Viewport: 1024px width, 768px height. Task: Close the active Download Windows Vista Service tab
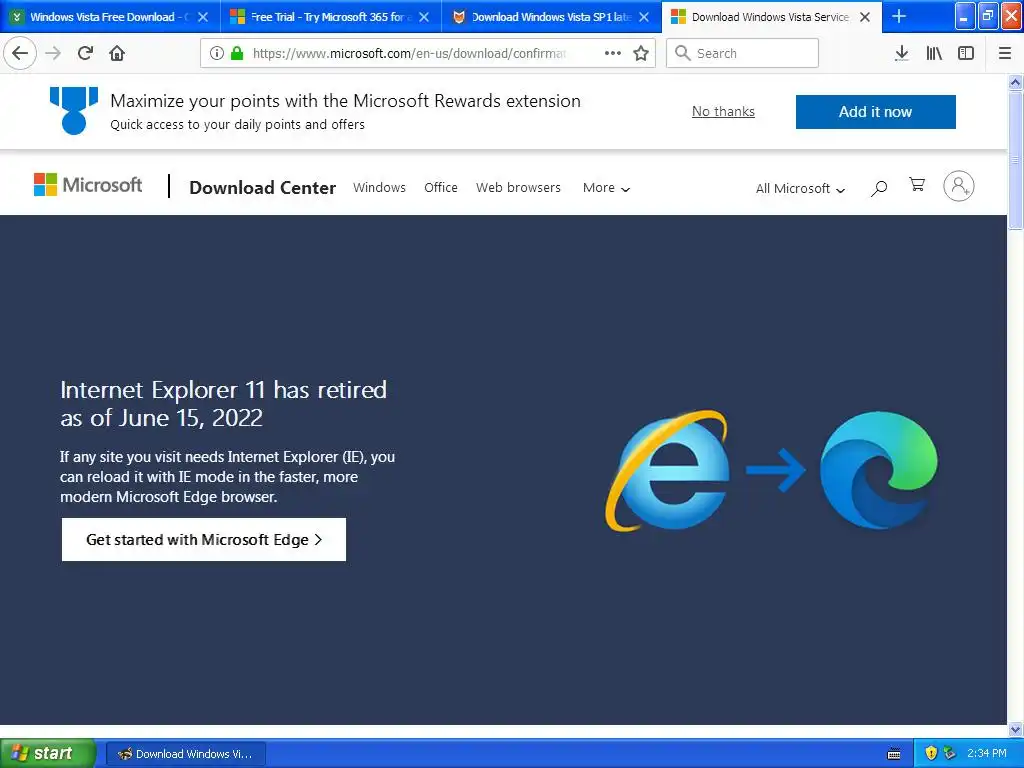[x=865, y=17]
